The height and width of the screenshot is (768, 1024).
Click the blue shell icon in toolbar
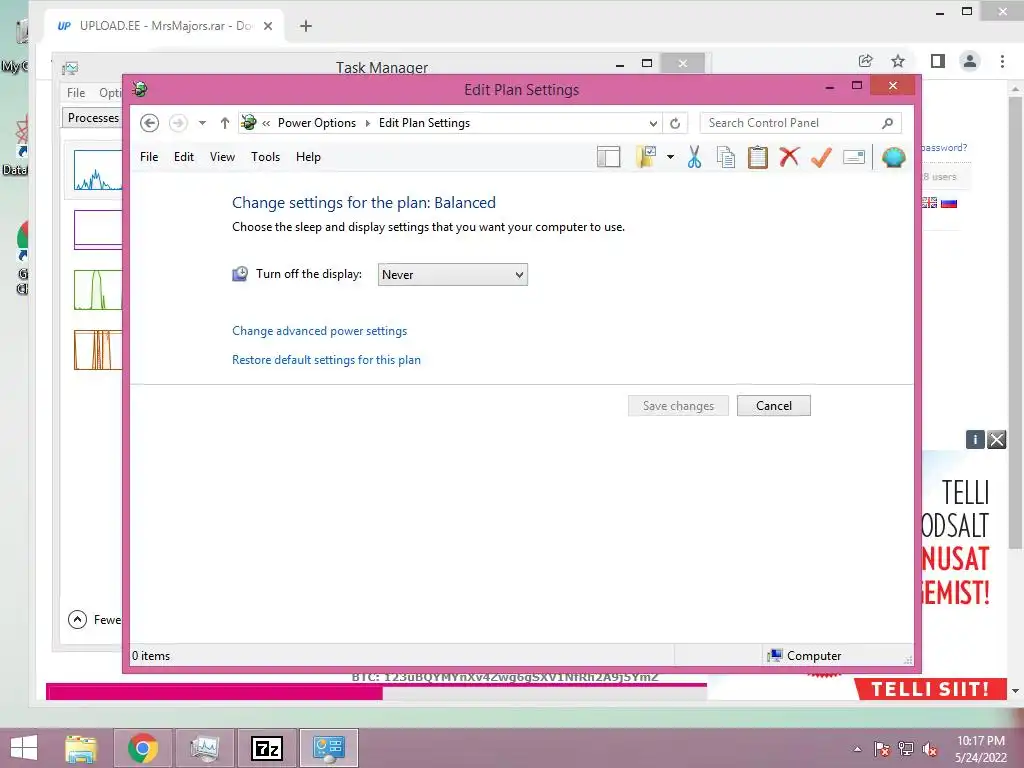click(x=893, y=157)
